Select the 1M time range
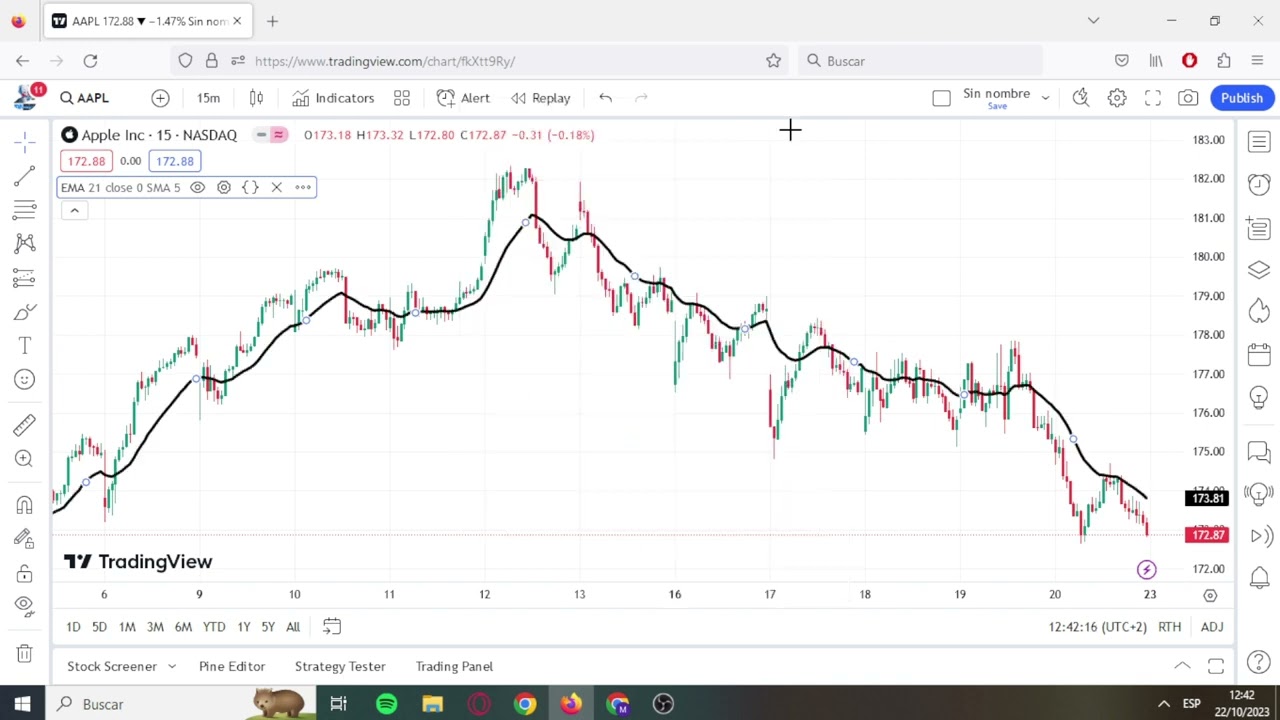 click(x=127, y=627)
